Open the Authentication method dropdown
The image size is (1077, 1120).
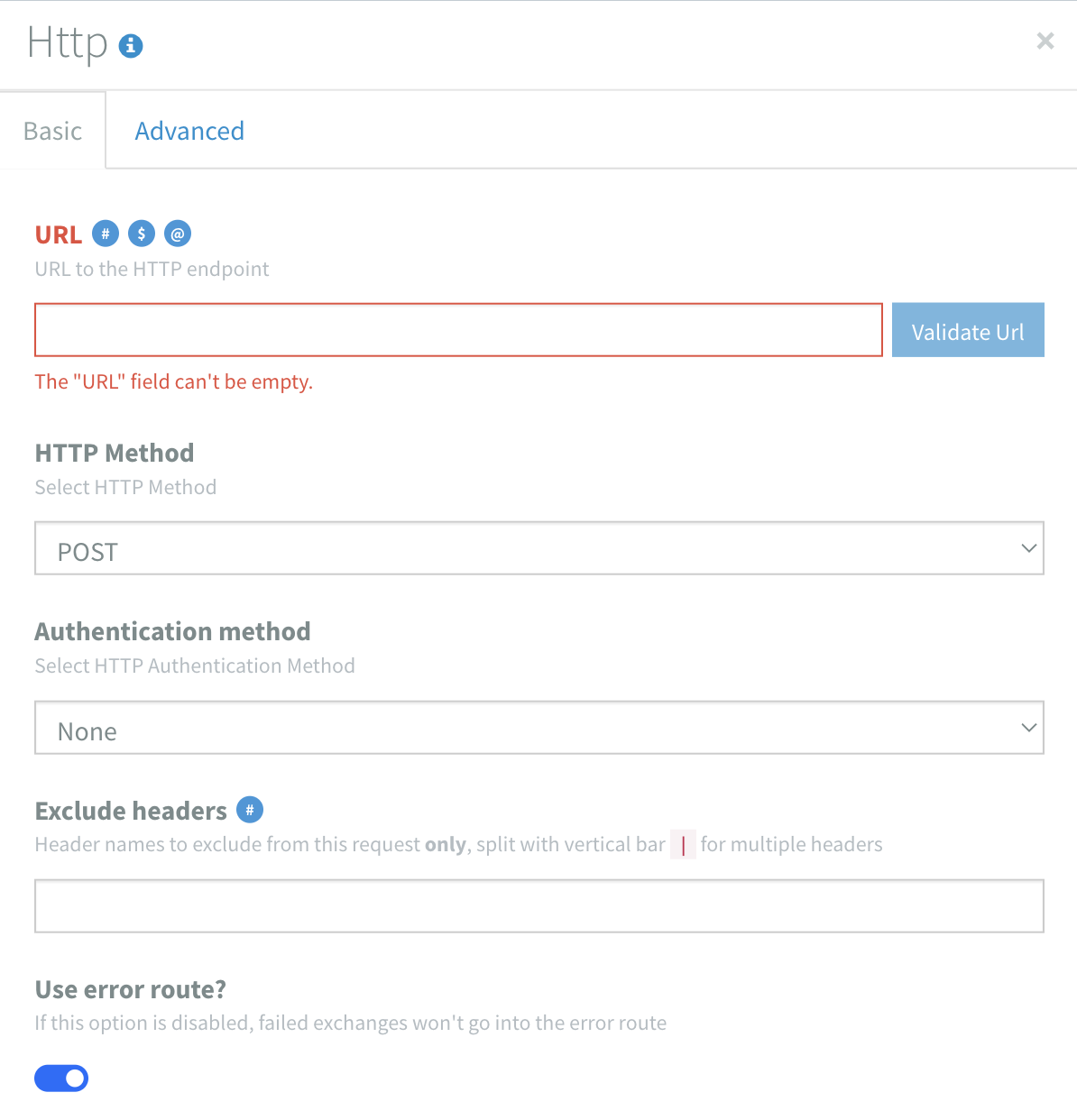pos(539,728)
